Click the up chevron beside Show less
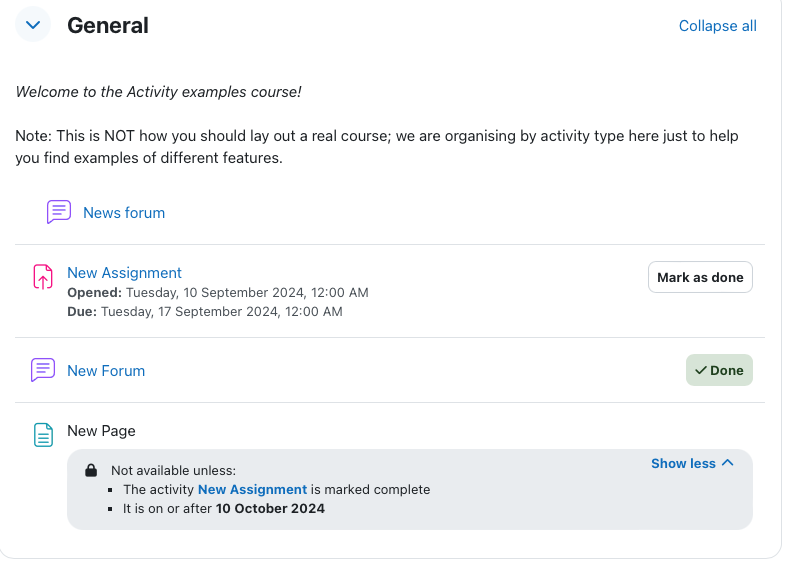Image resolution: width=799 pixels, height=575 pixels. pyautogui.click(x=728, y=463)
